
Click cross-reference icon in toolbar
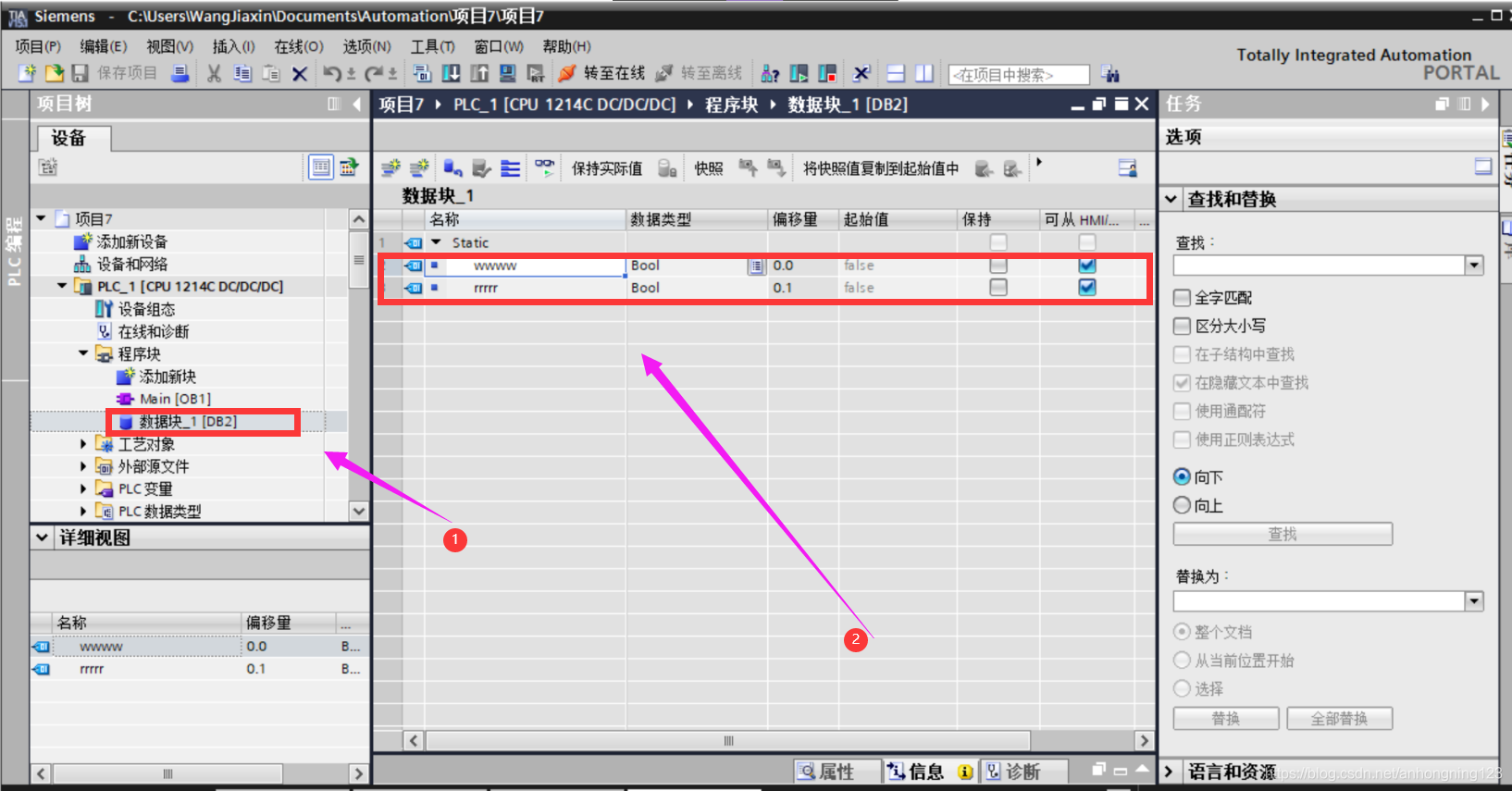point(861,73)
